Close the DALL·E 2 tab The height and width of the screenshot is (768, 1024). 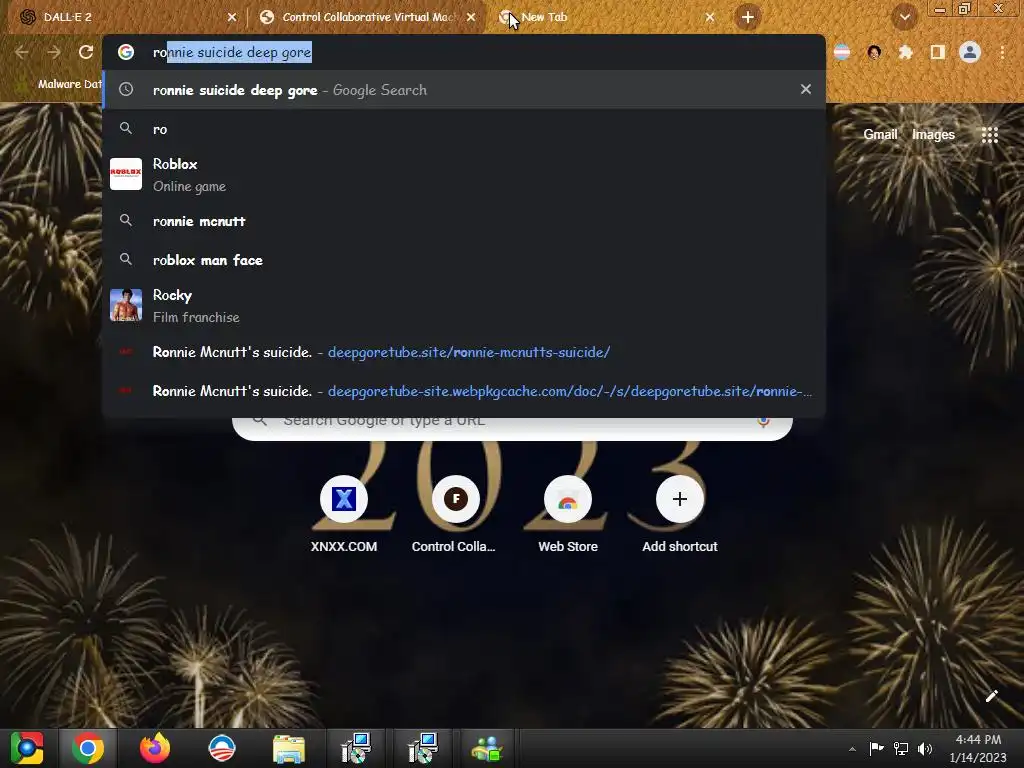pos(232,17)
